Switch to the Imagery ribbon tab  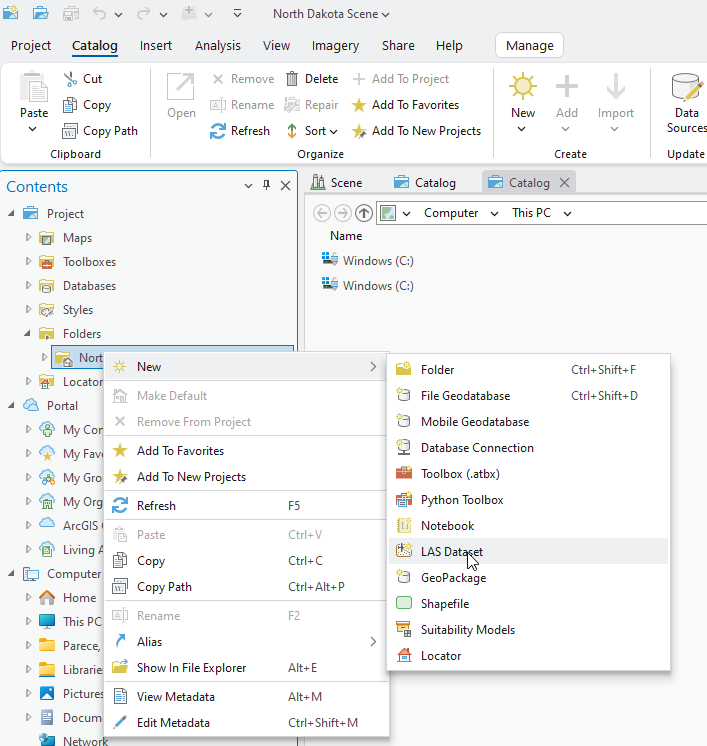pos(335,46)
